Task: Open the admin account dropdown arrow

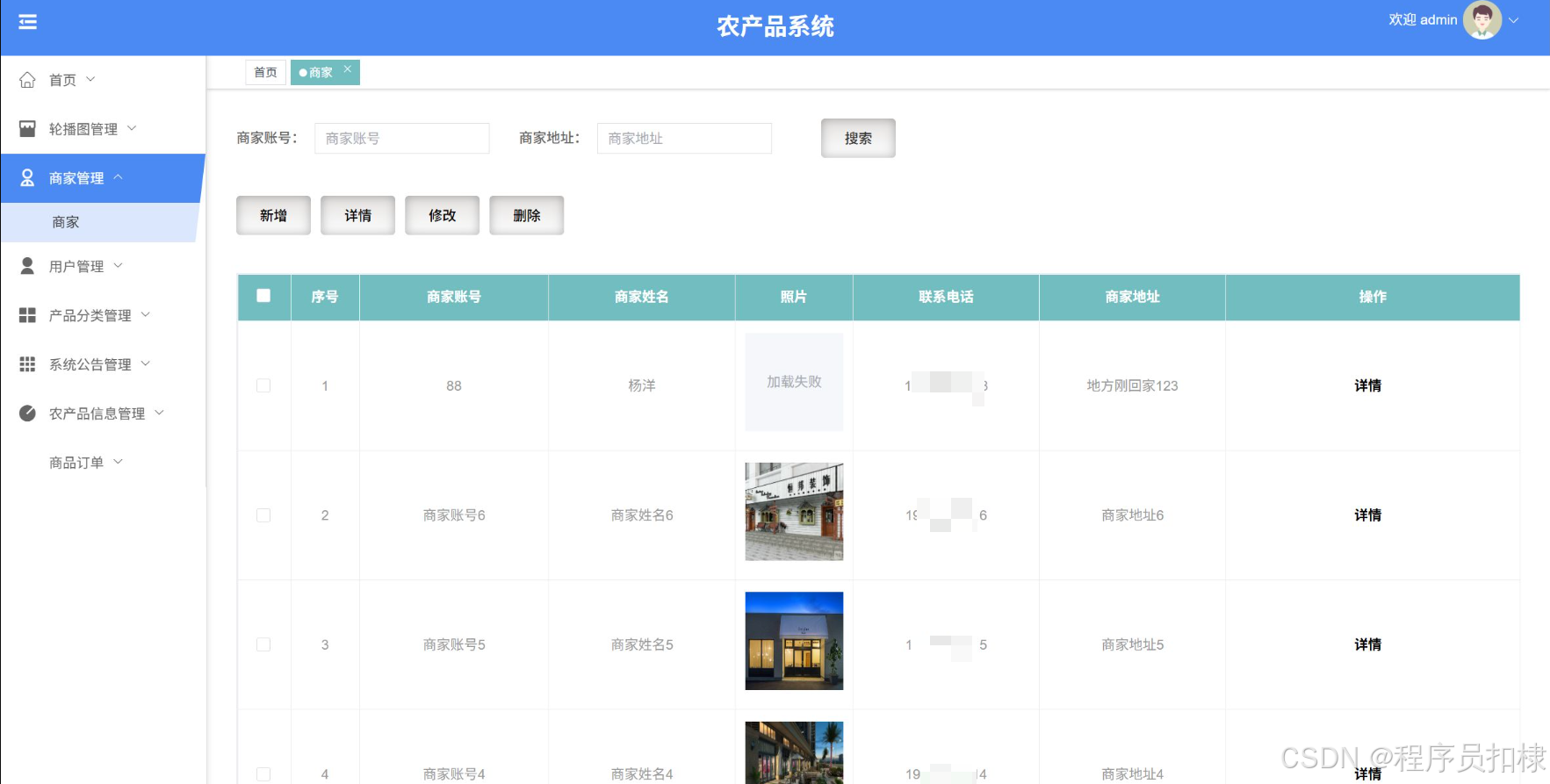Action: point(1513,20)
